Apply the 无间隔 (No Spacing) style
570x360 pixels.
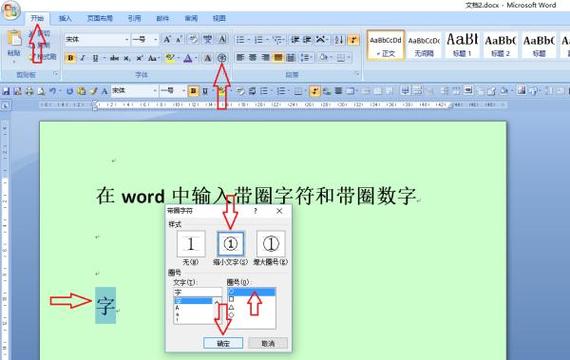tap(424, 45)
